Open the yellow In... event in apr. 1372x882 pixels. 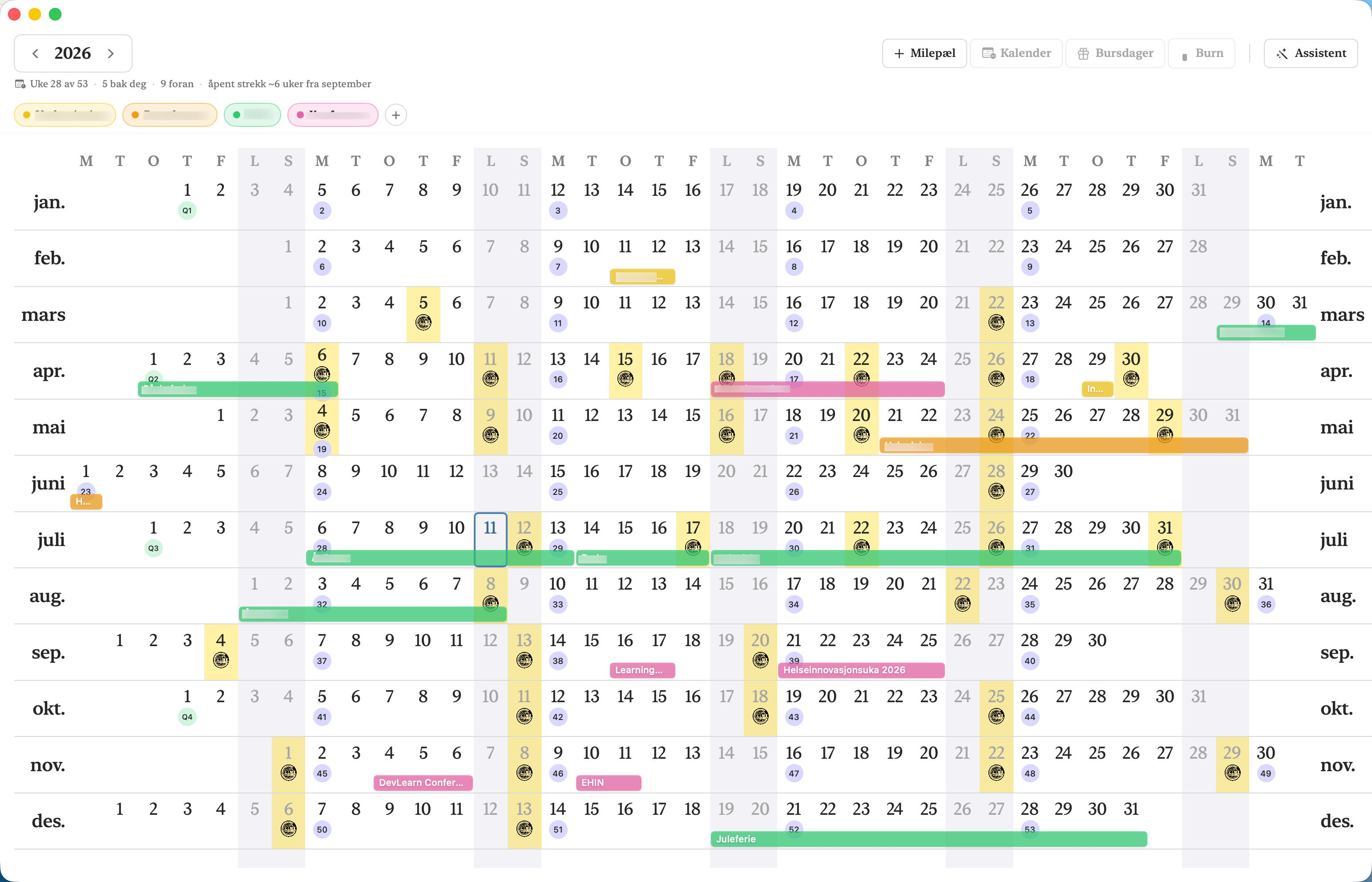coord(1097,389)
